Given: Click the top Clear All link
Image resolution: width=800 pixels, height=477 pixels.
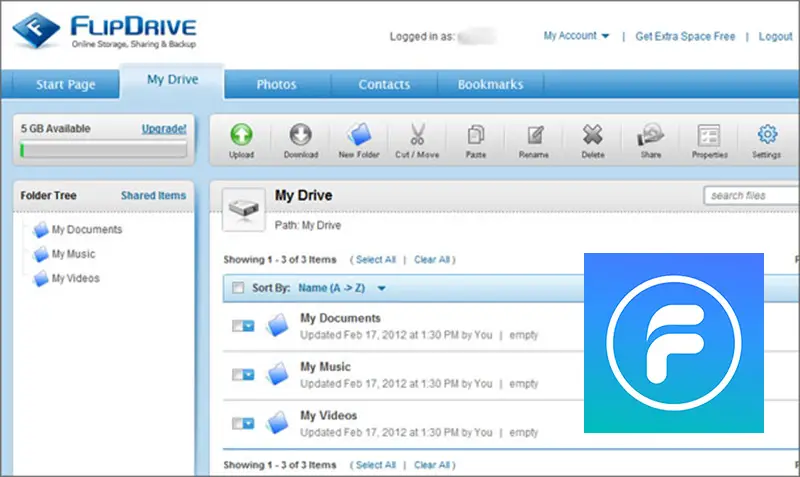Looking at the screenshot, I should (432, 260).
